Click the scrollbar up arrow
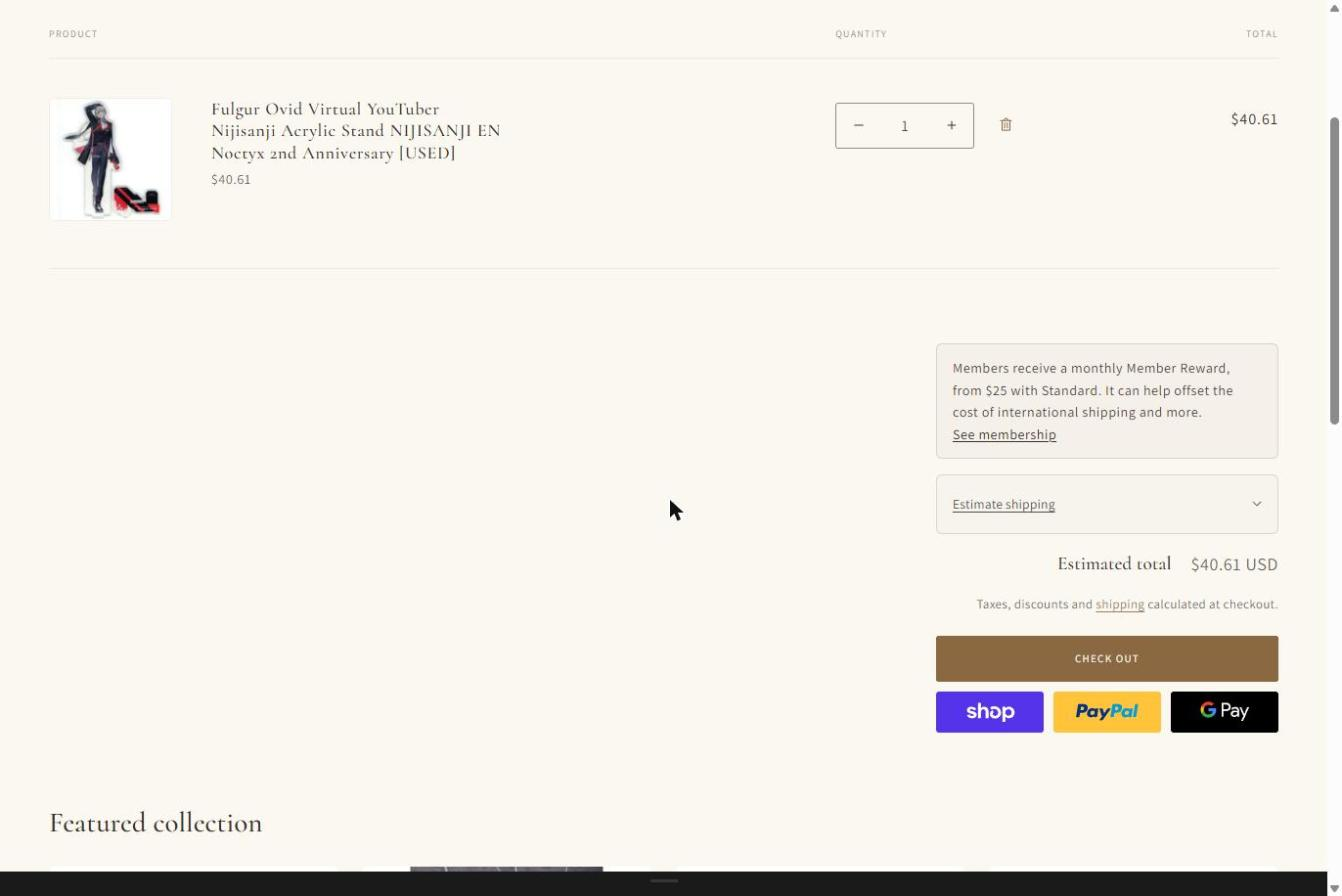The image size is (1342, 896). [1334, 7]
